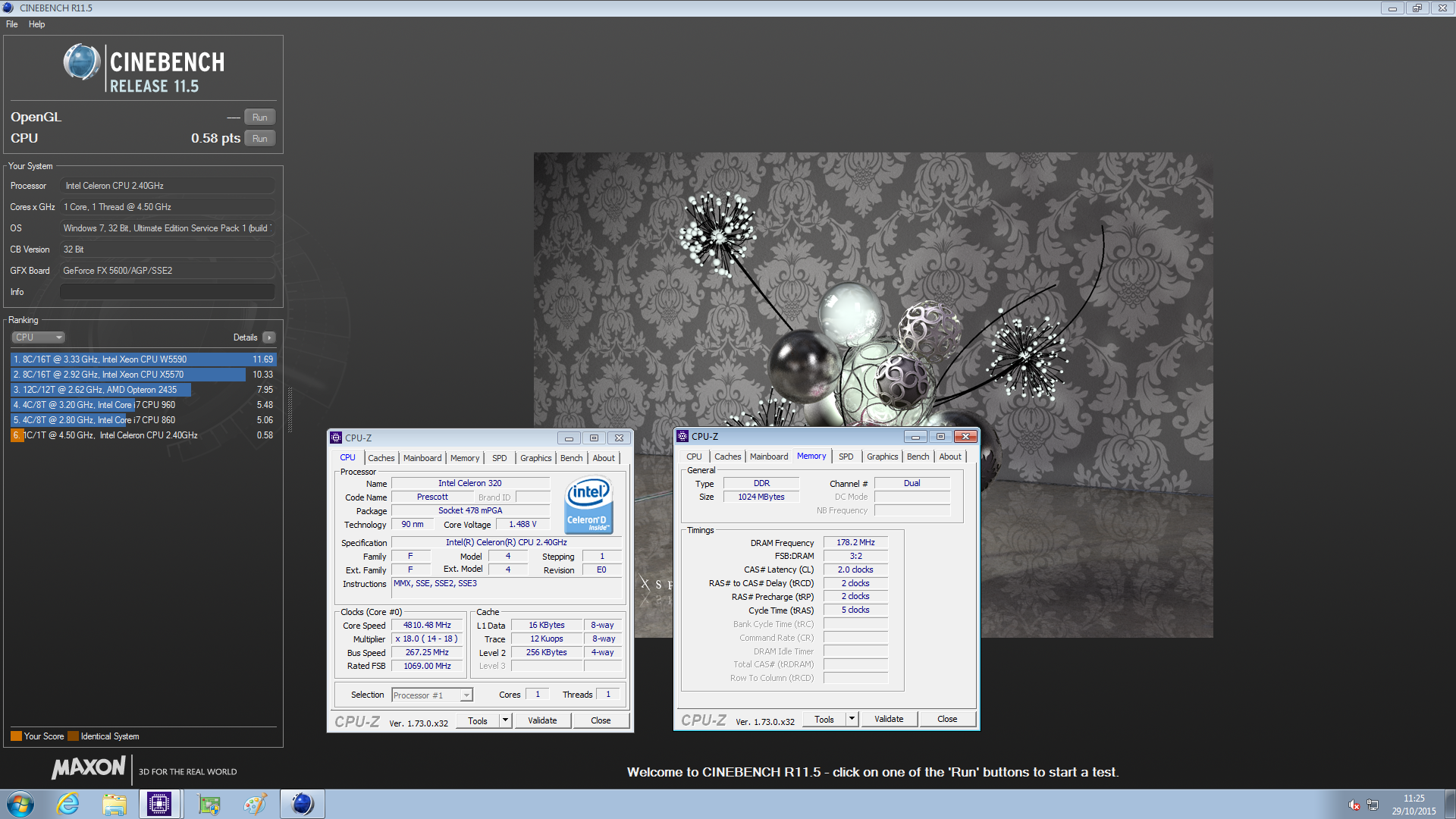Open the CPU ranking type dropdown
The width and height of the screenshot is (1456, 819).
[38, 337]
